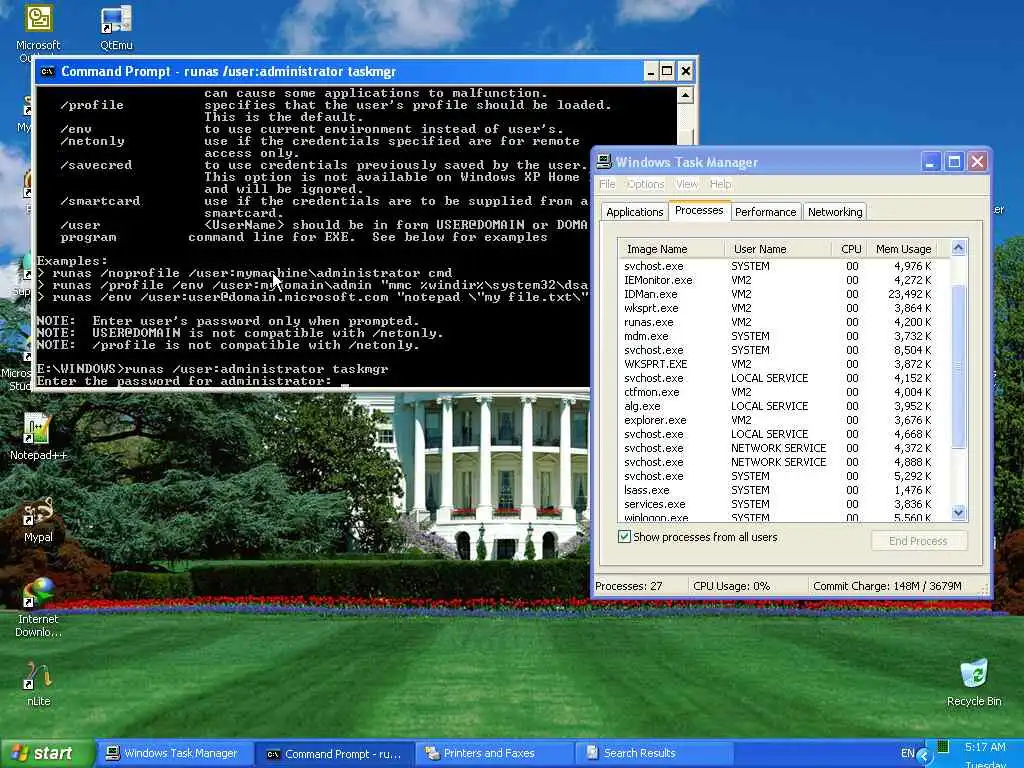Viewport: 1024px width, 768px height.
Task: Click the process list scrollbar thumb
Action: (x=958, y=367)
